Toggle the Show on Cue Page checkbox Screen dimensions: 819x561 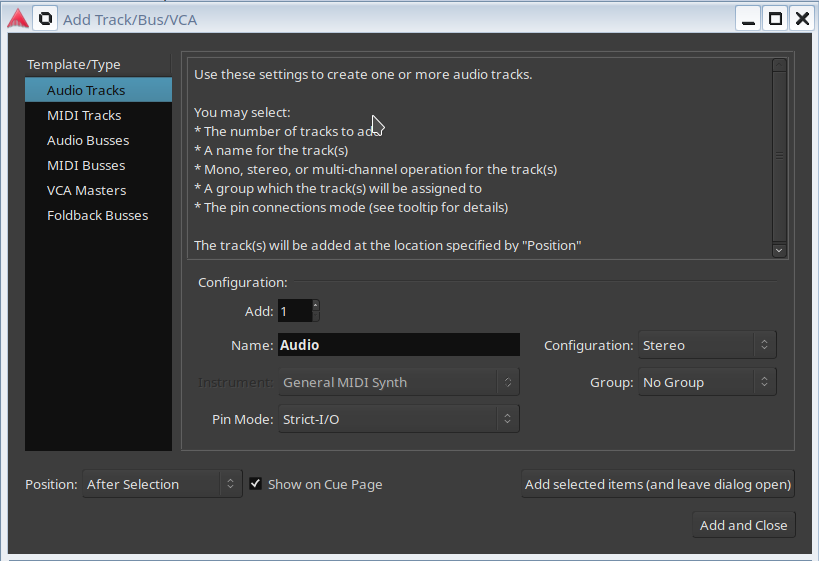[256, 484]
